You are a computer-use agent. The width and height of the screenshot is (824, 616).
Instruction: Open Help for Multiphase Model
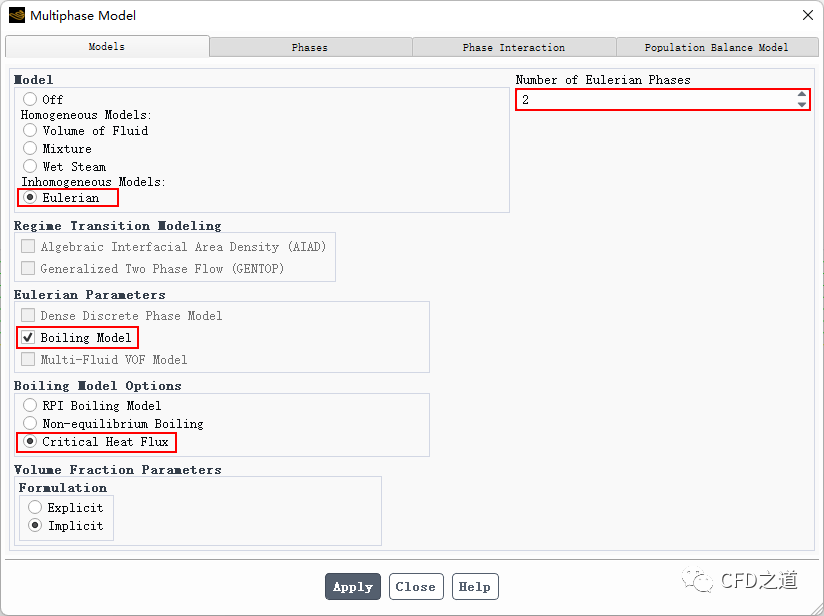(x=475, y=587)
